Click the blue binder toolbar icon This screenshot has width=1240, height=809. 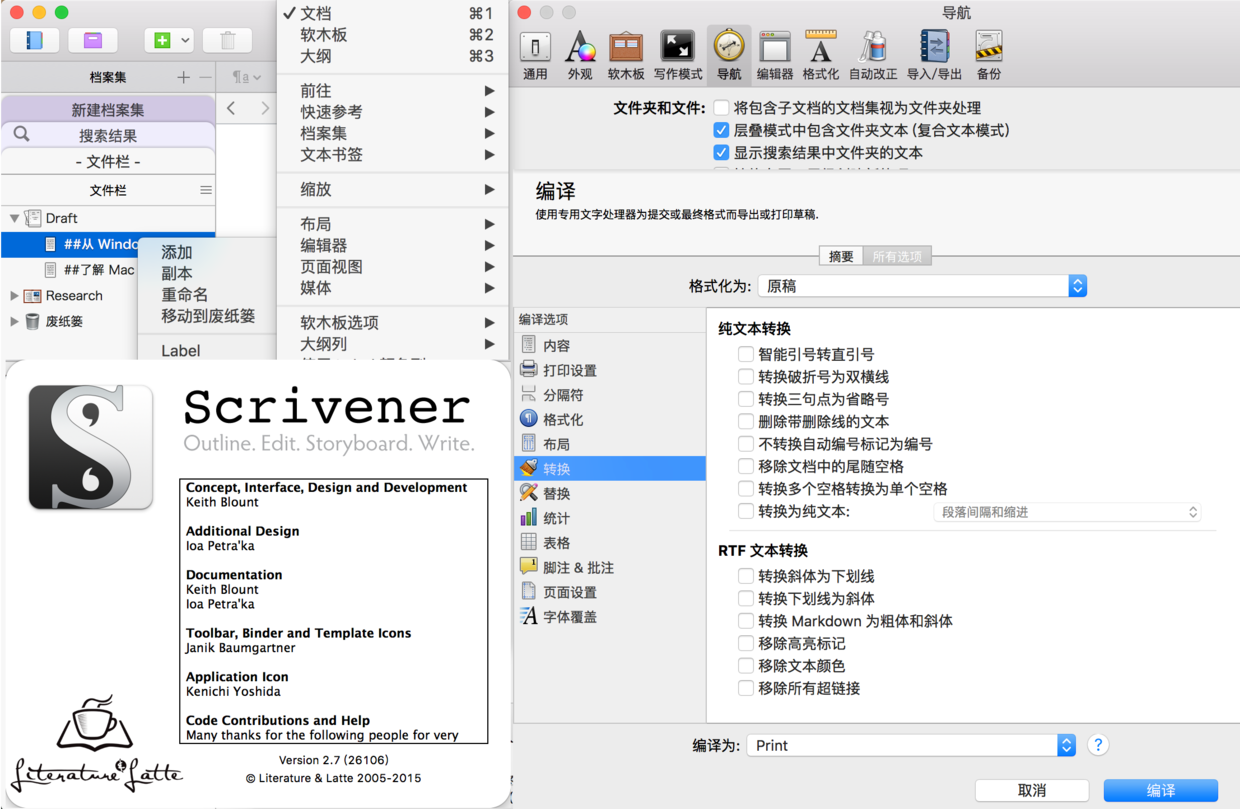[x=35, y=40]
